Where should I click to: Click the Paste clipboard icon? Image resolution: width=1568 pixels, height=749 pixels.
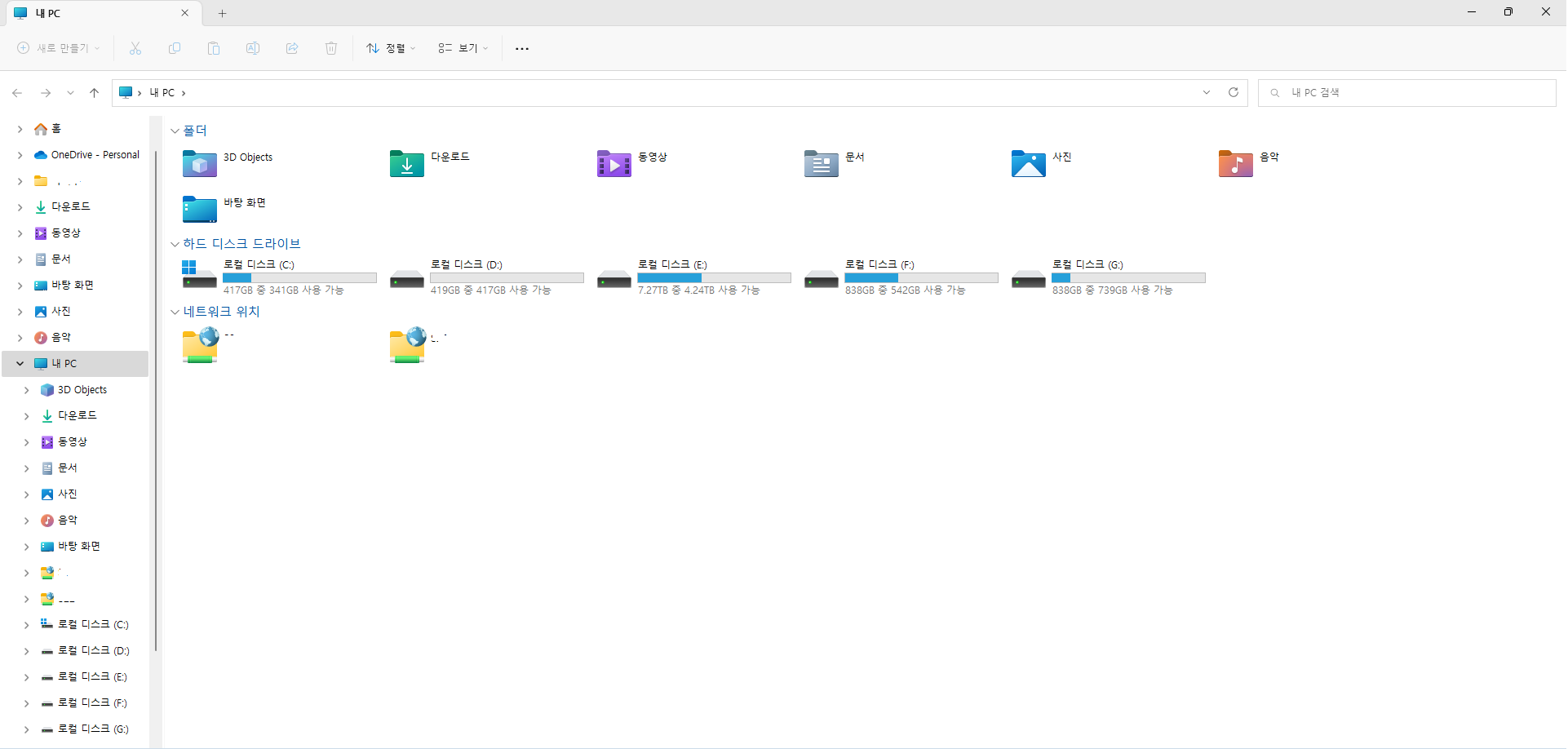pos(214,48)
